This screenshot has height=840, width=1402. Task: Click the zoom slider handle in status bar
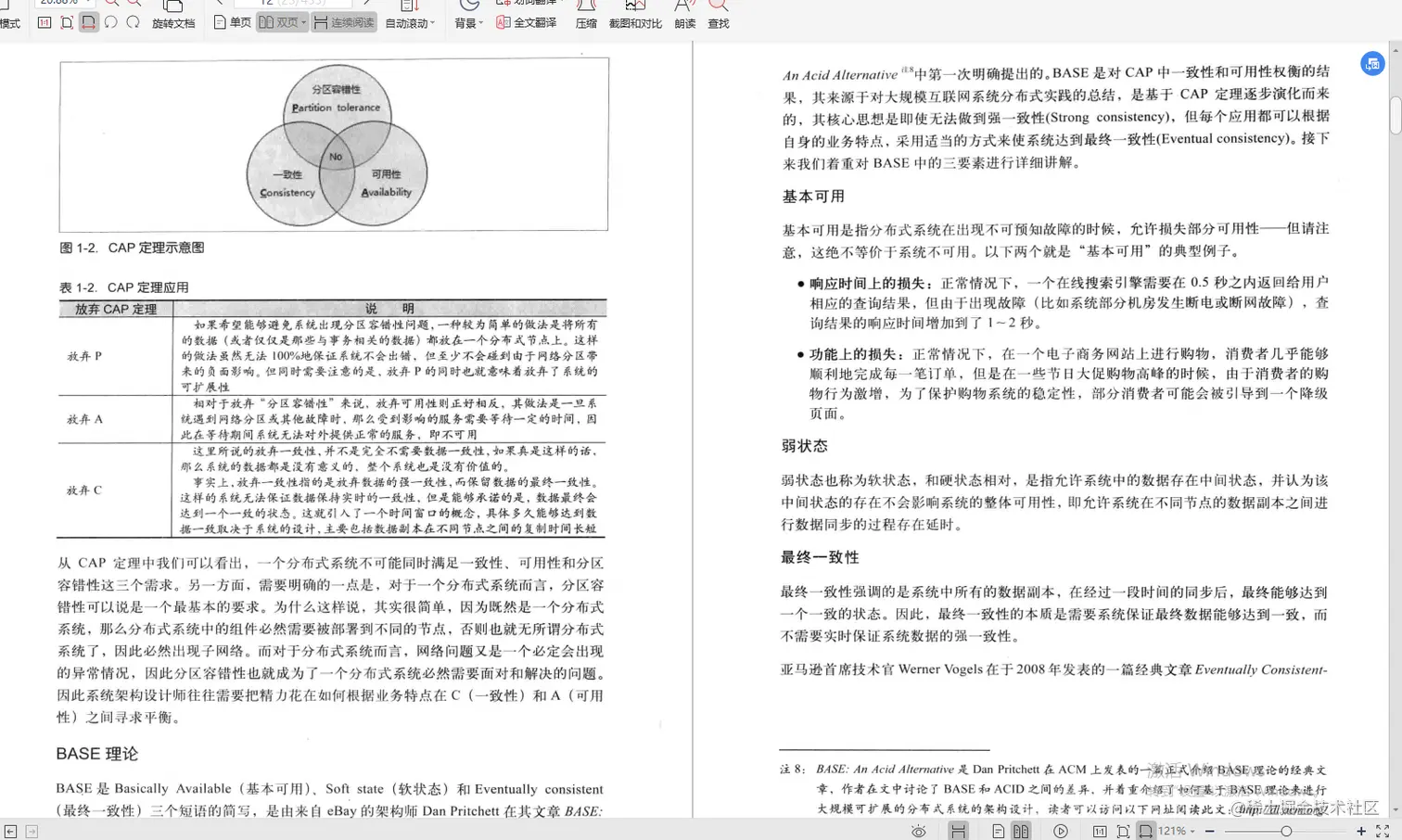[1286, 832]
